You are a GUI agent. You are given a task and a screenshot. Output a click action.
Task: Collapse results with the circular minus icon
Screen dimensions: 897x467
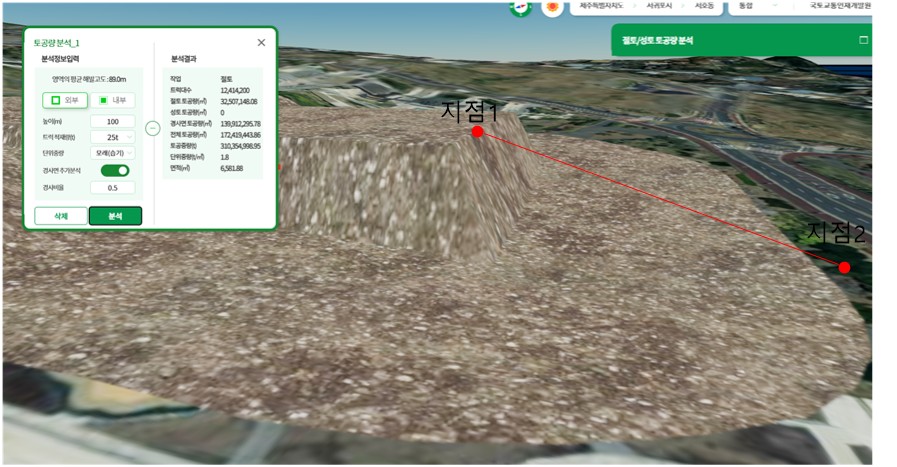(153, 129)
